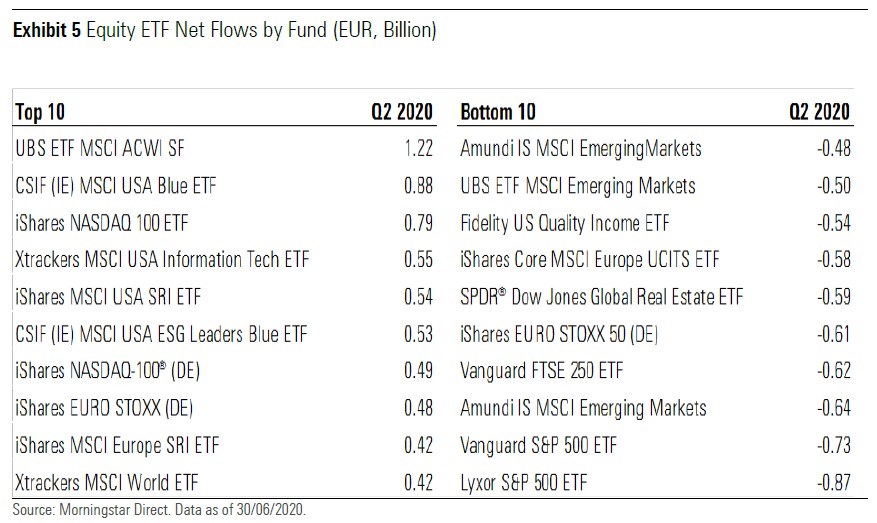Screen dimensions: 877x523
Task: Click the Exhibit 5 title text
Action: point(224,30)
